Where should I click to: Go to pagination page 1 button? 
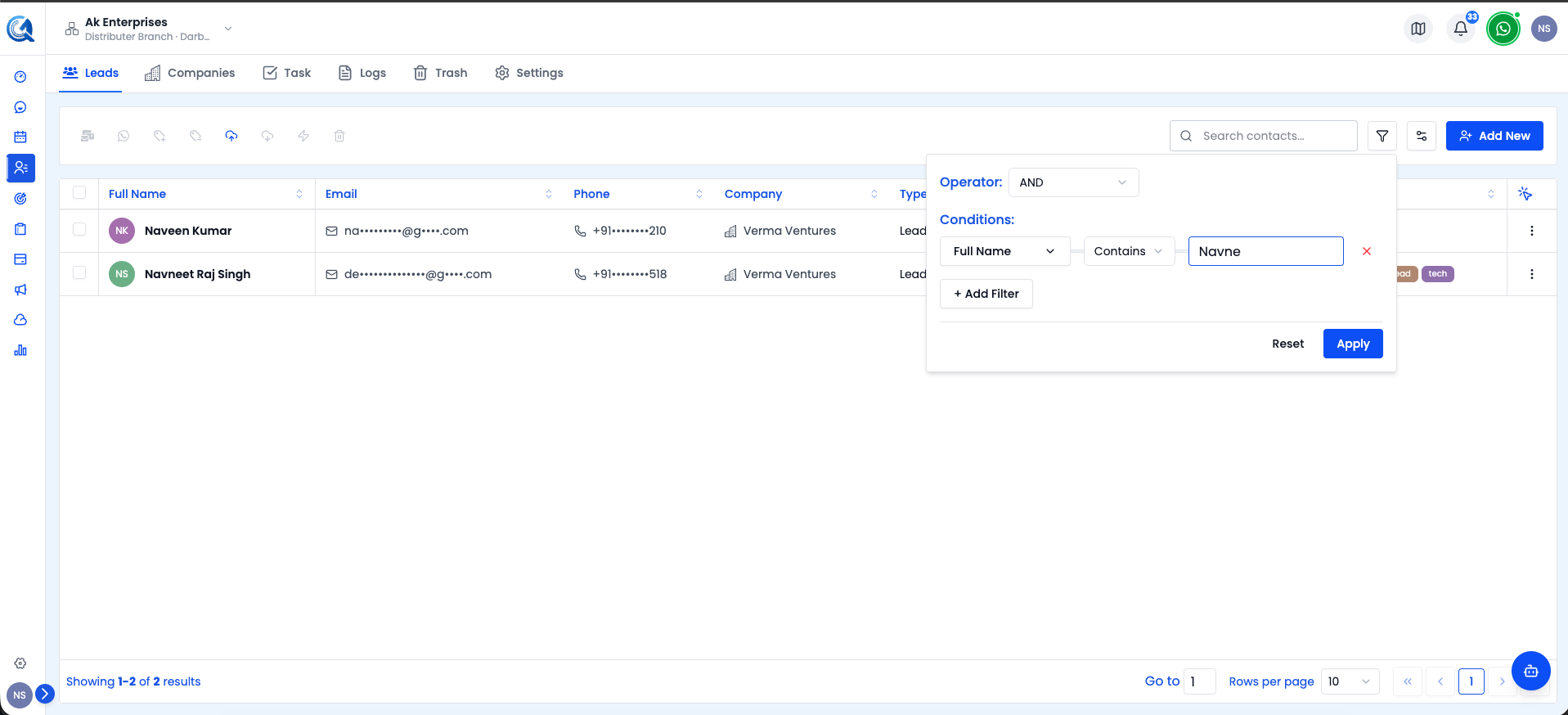coord(1471,681)
